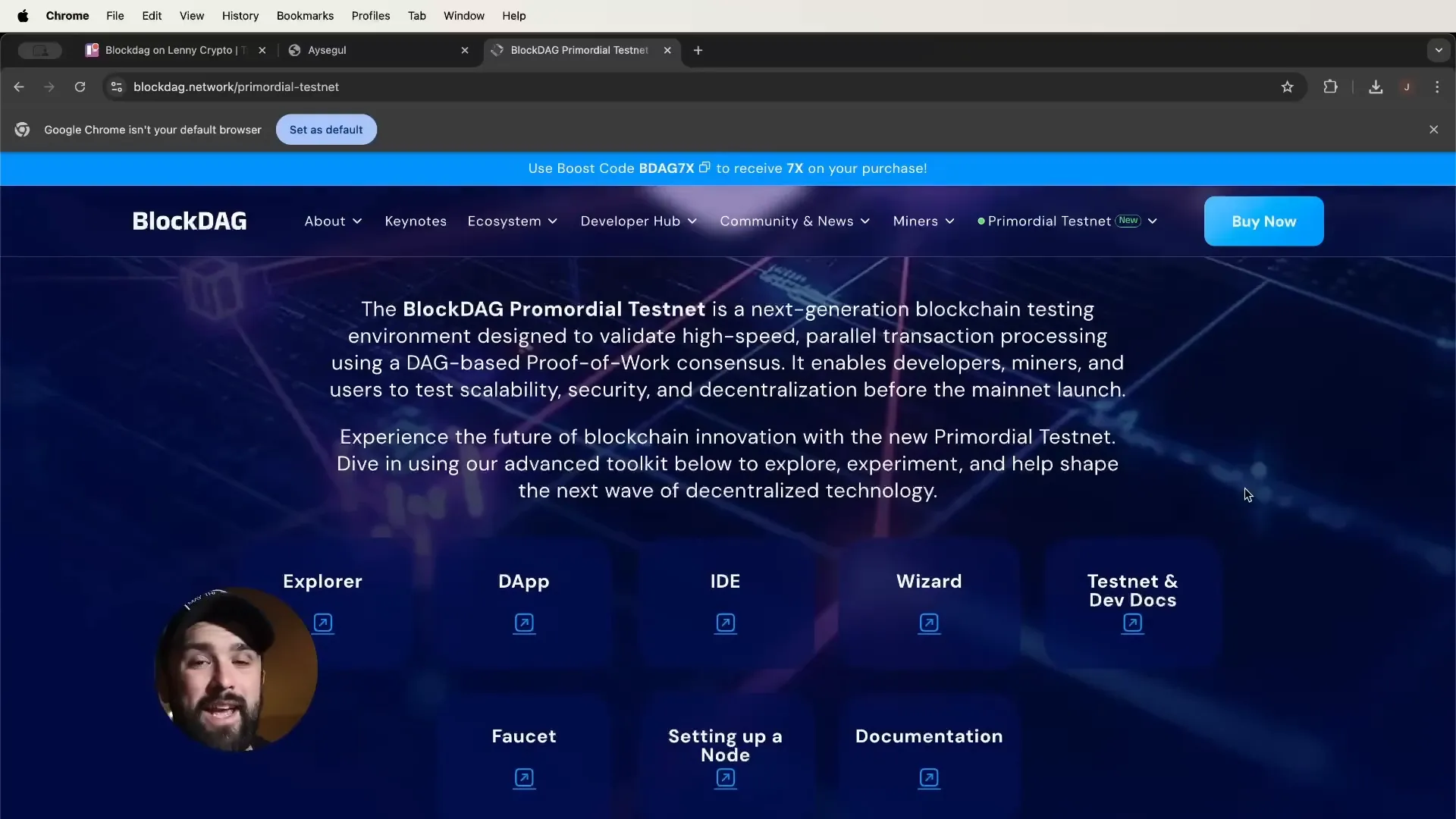Switch to the Aysegul tab
Viewport: 1456px width, 819px height.
tap(379, 50)
